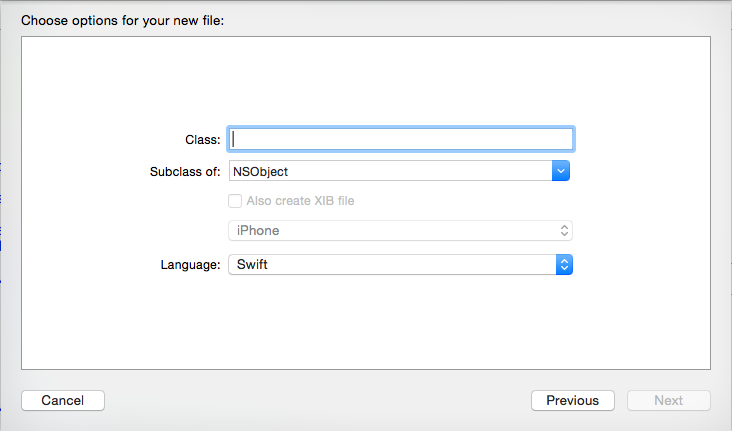The width and height of the screenshot is (732, 431).
Task: Click gray footer between Cancel and Previous buttons
Action: 317,401
